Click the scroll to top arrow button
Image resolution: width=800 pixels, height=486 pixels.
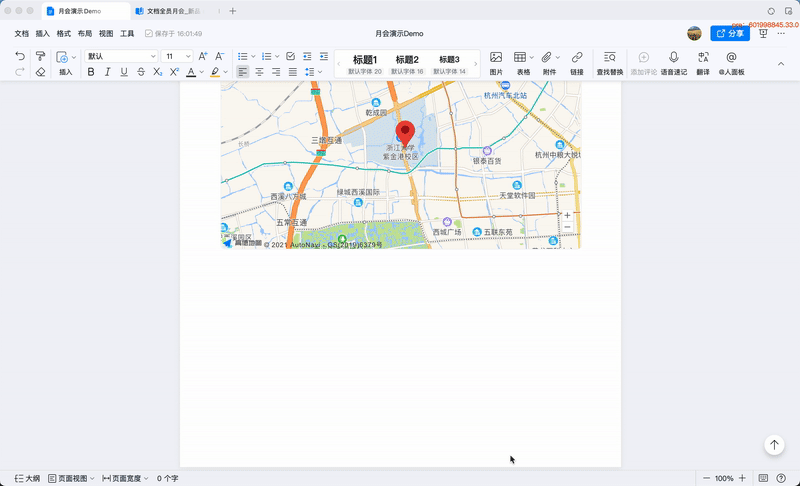pos(774,445)
